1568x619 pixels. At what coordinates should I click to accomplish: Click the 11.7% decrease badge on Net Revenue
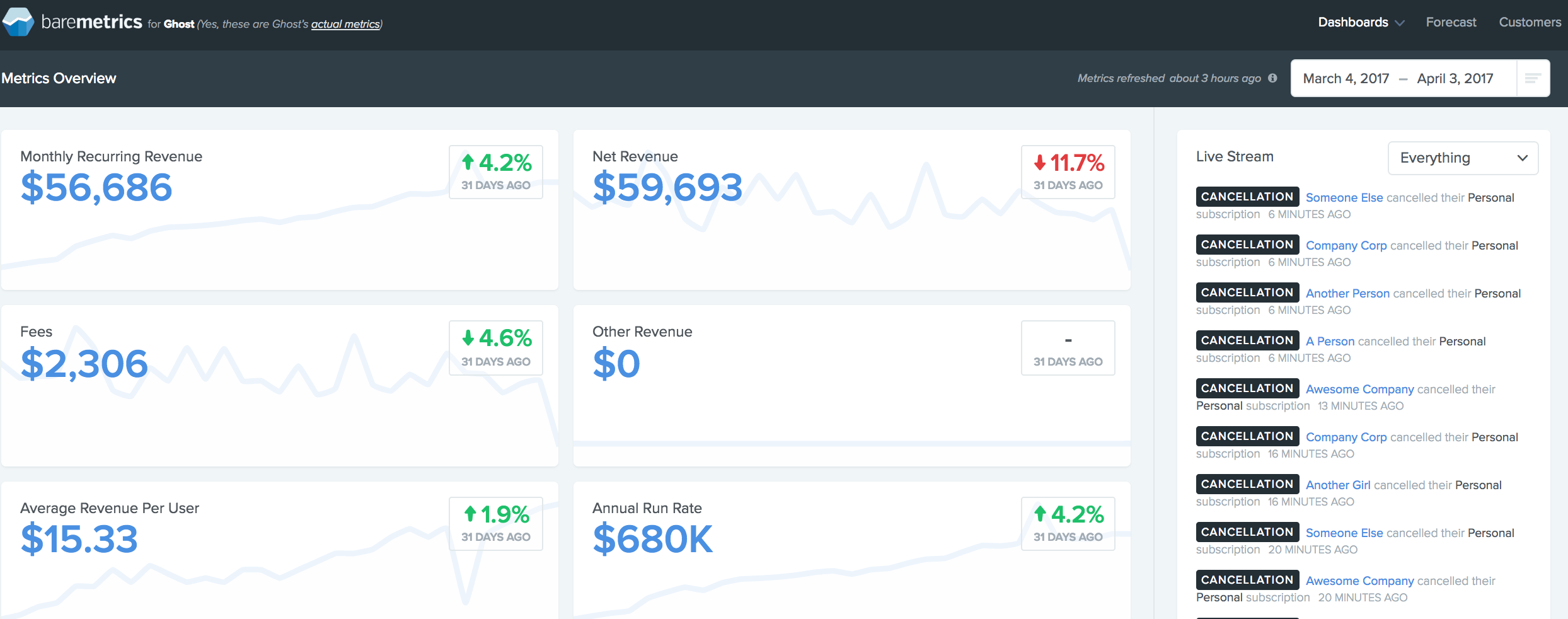[1068, 171]
